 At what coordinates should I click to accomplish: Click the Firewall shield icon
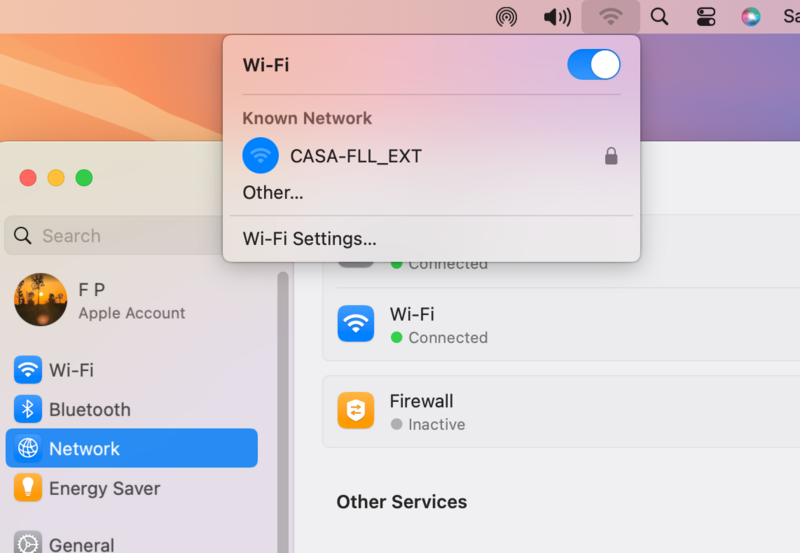click(356, 410)
